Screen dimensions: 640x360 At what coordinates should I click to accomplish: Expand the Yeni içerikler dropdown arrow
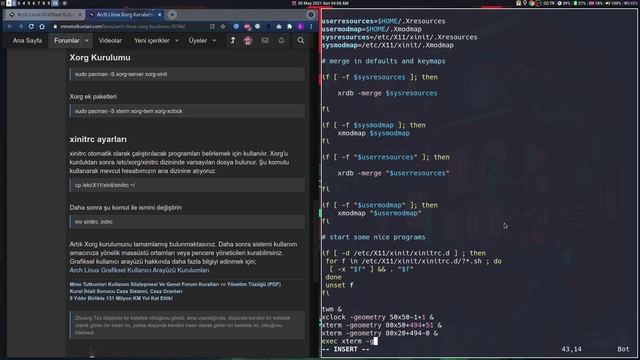coord(177,41)
